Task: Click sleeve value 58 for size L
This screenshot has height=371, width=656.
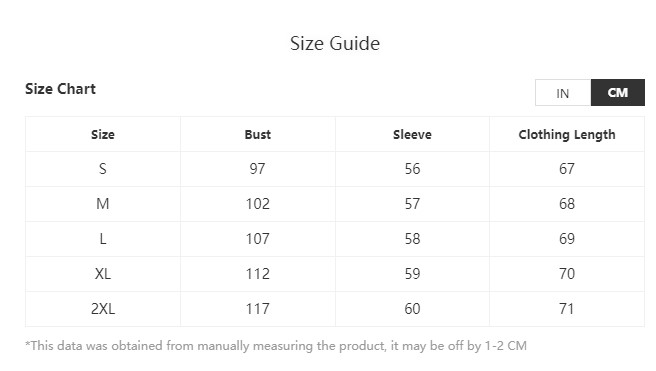Action: click(x=412, y=239)
